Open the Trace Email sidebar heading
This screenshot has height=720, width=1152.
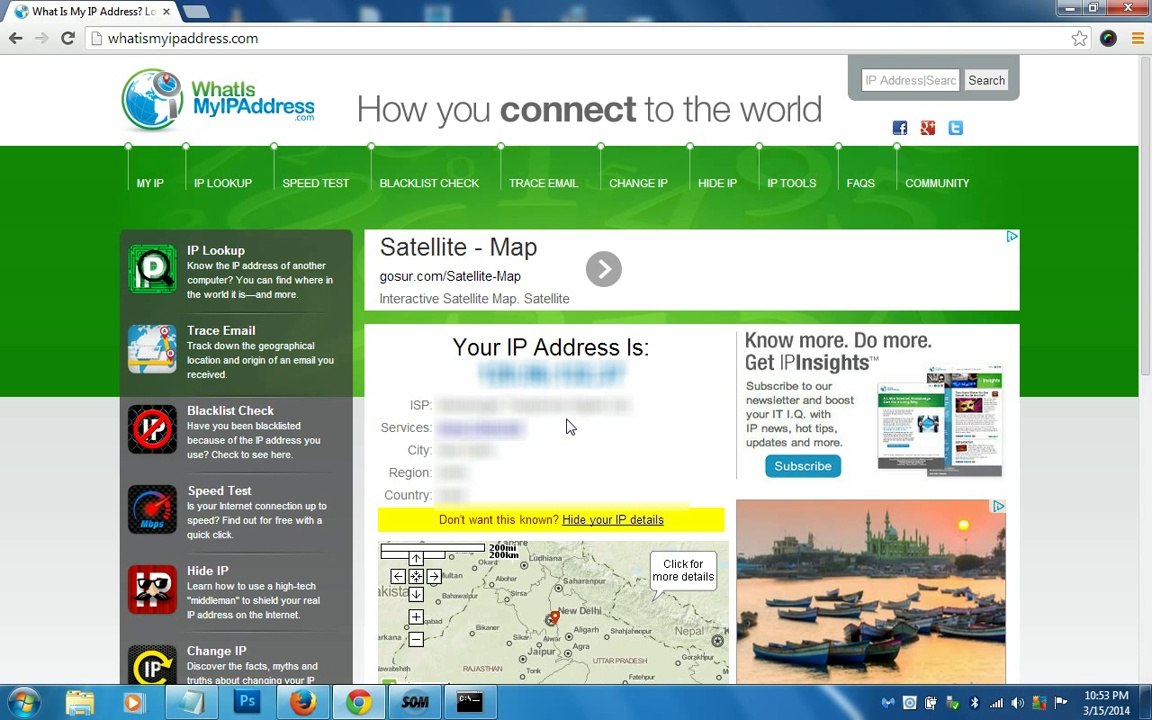(221, 330)
